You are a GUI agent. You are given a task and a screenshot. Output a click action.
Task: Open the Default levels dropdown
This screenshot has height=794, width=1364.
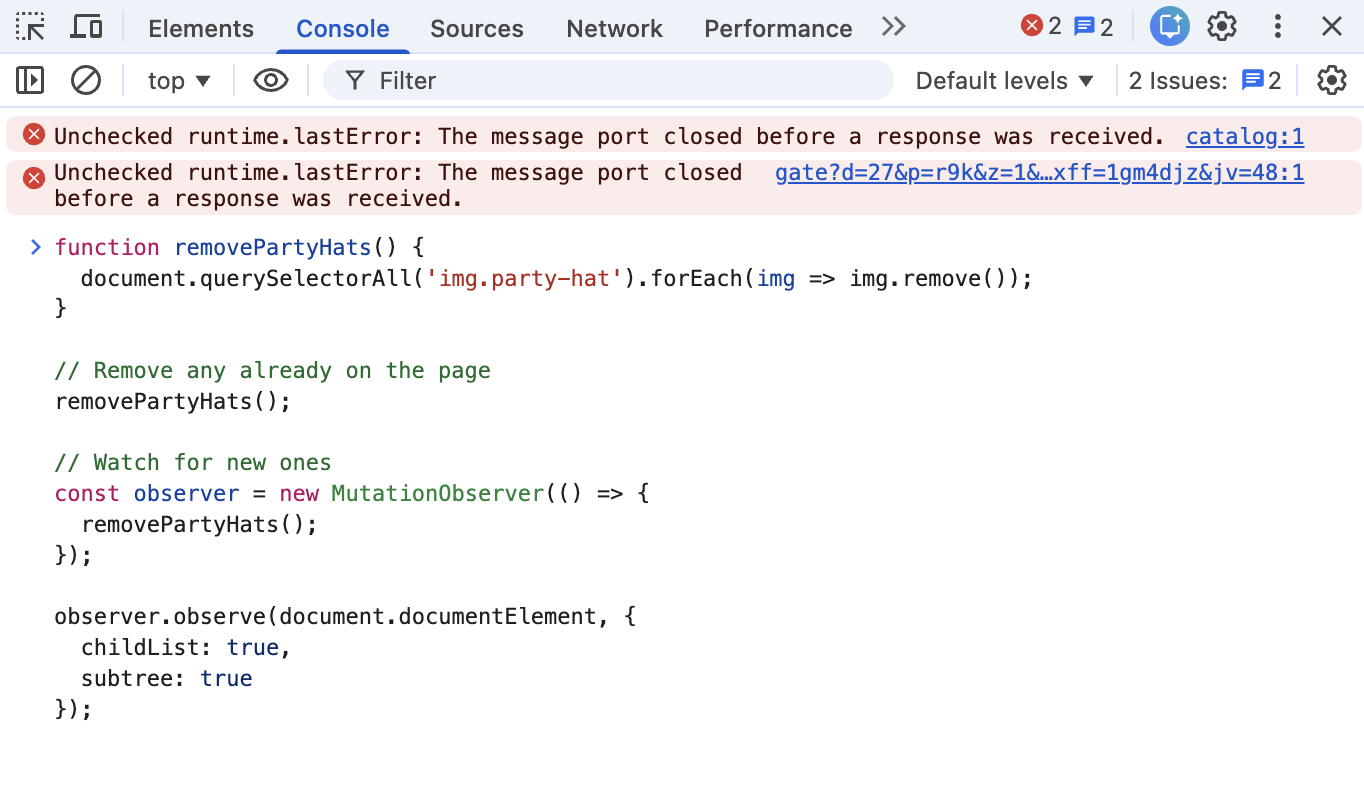pyautogui.click(x=1005, y=81)
